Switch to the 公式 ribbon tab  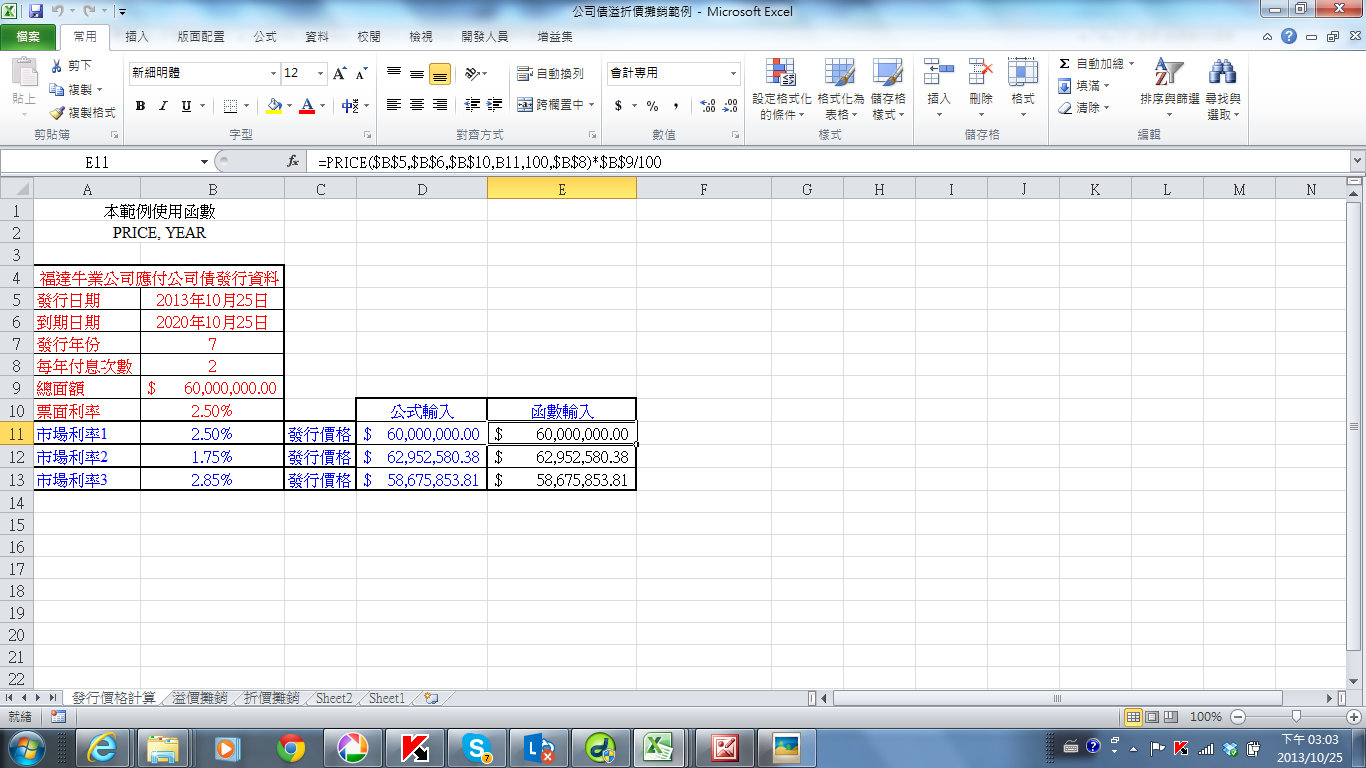point(265,37)
